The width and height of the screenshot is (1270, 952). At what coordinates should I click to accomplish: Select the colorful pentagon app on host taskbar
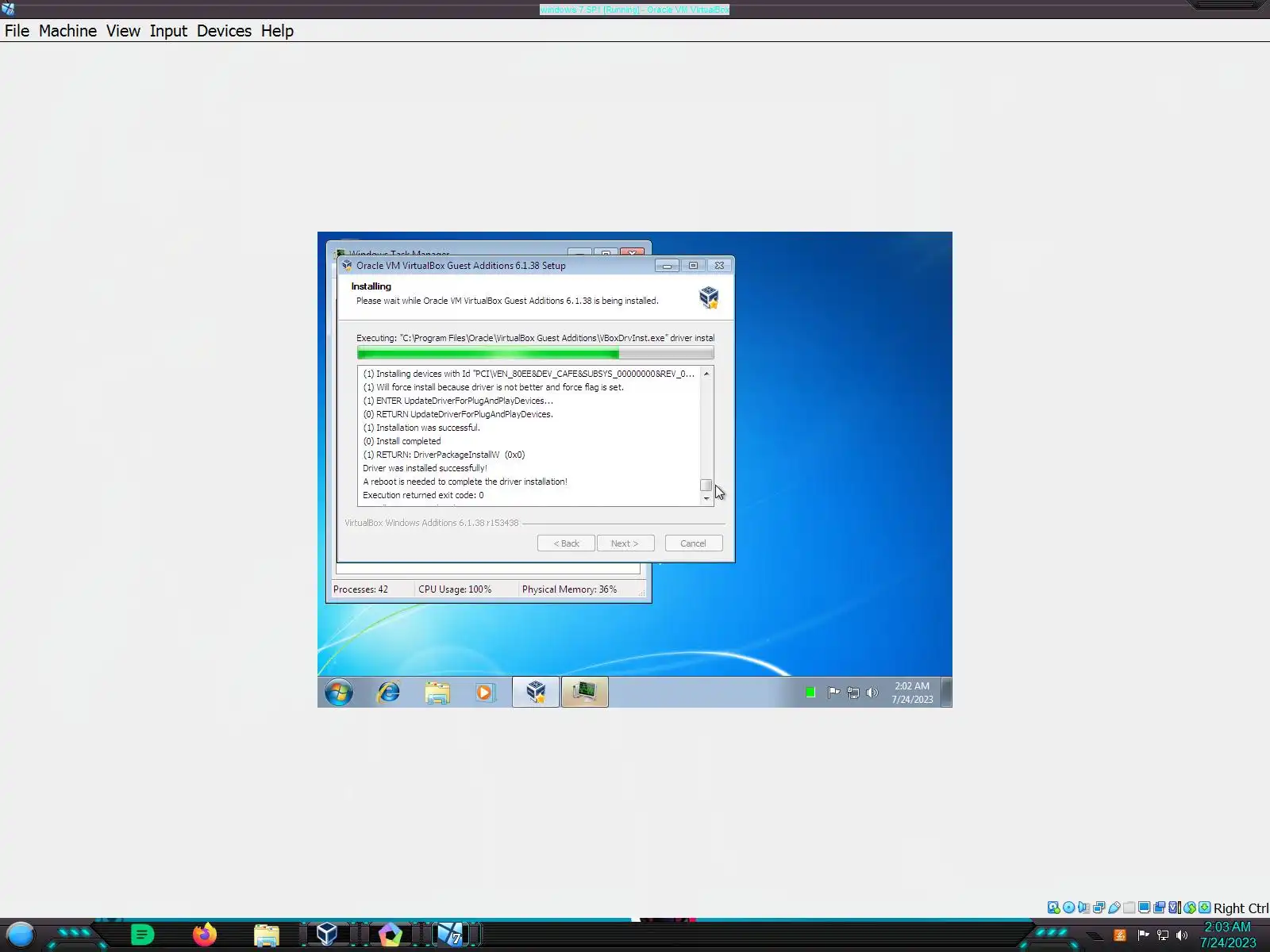point(390,935)
